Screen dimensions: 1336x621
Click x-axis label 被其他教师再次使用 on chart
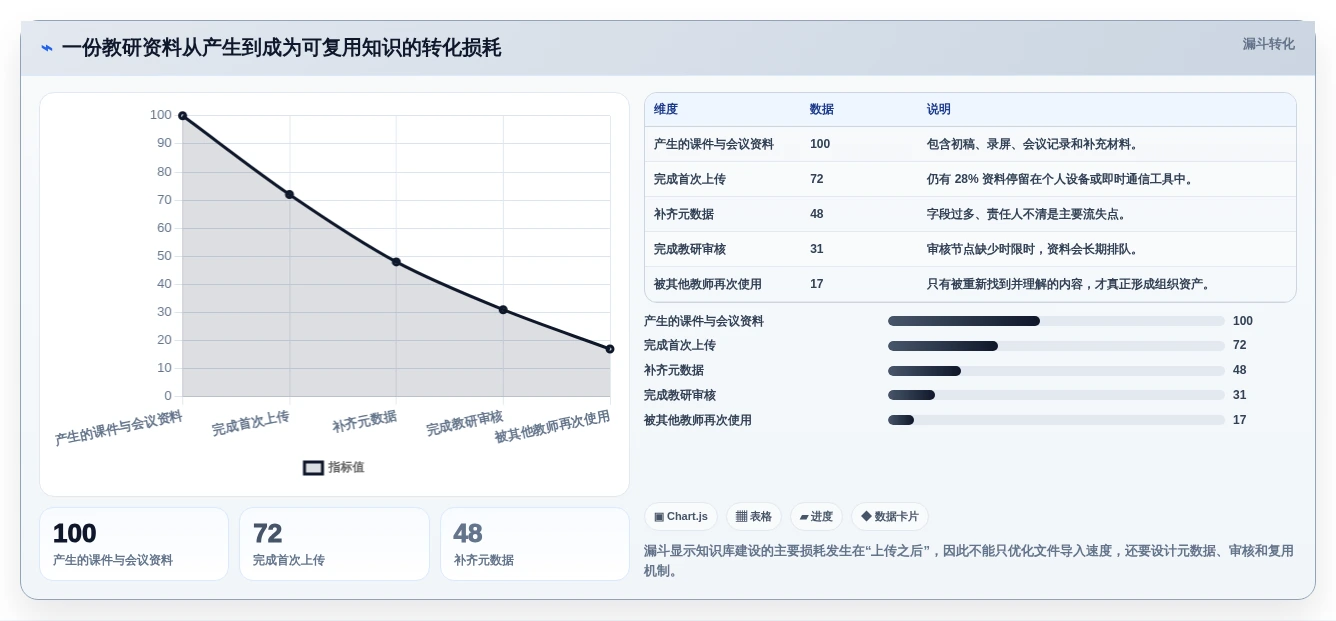552,427
